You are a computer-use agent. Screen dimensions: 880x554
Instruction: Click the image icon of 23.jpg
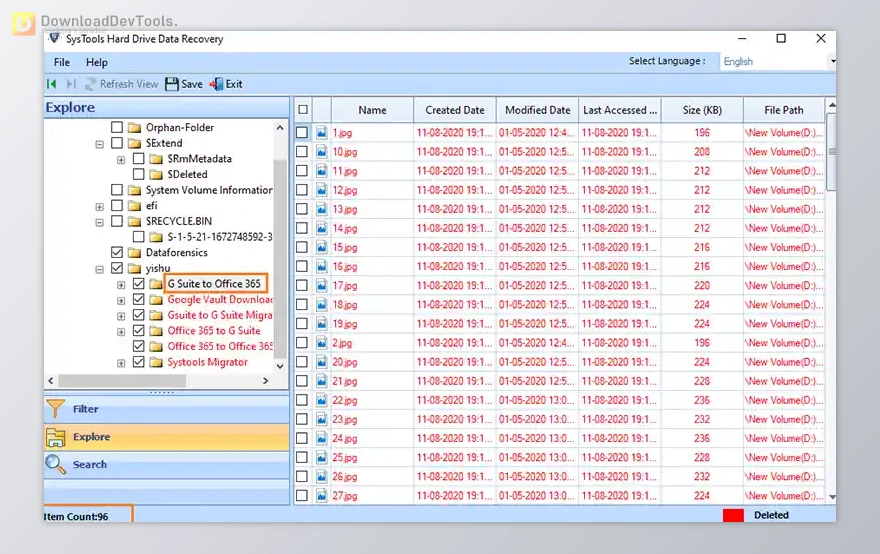[x=322, y=419]
